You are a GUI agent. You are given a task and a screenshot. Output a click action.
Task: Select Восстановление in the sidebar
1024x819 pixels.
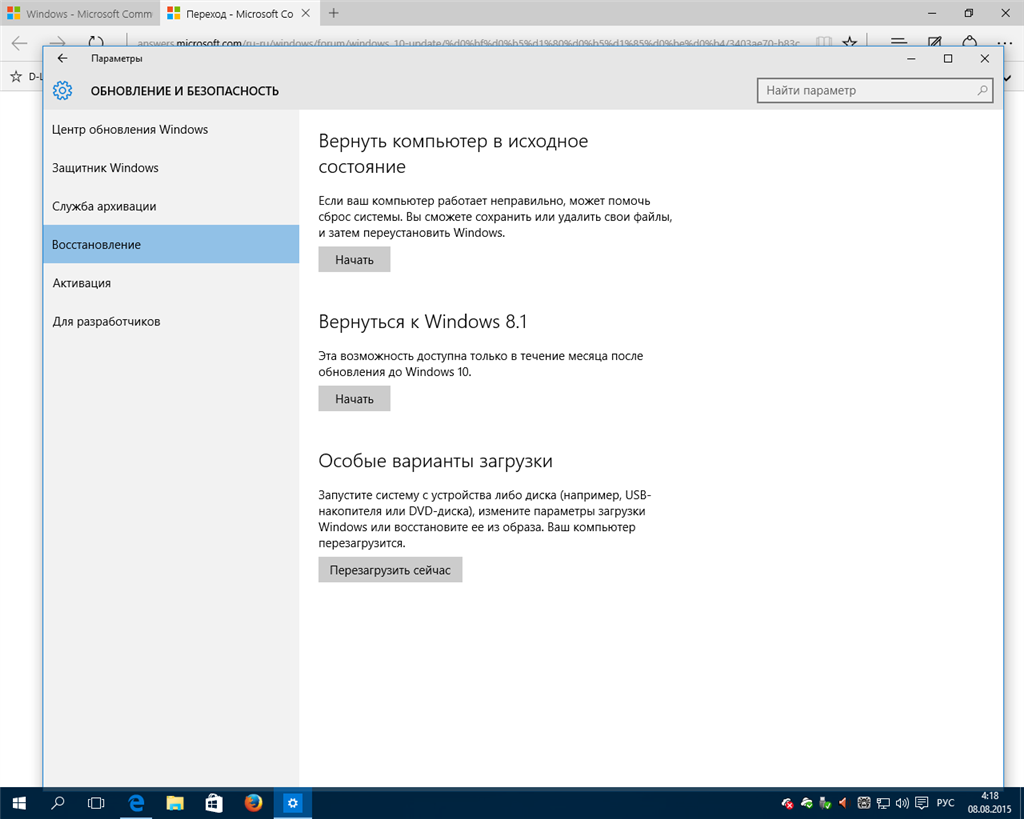click(x=171, y=244)
